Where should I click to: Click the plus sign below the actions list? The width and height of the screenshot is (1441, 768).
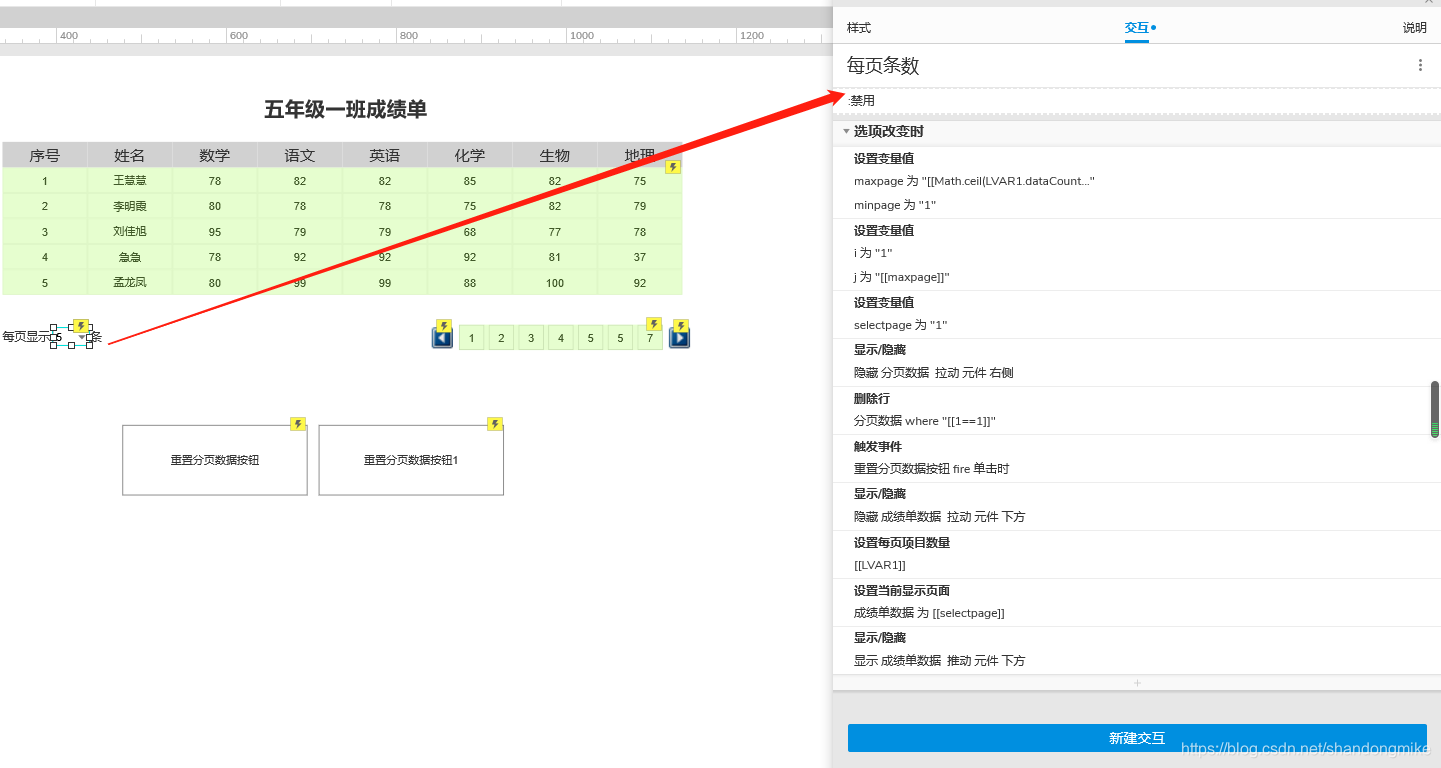pyautogui.click(x=1137, y=683)
